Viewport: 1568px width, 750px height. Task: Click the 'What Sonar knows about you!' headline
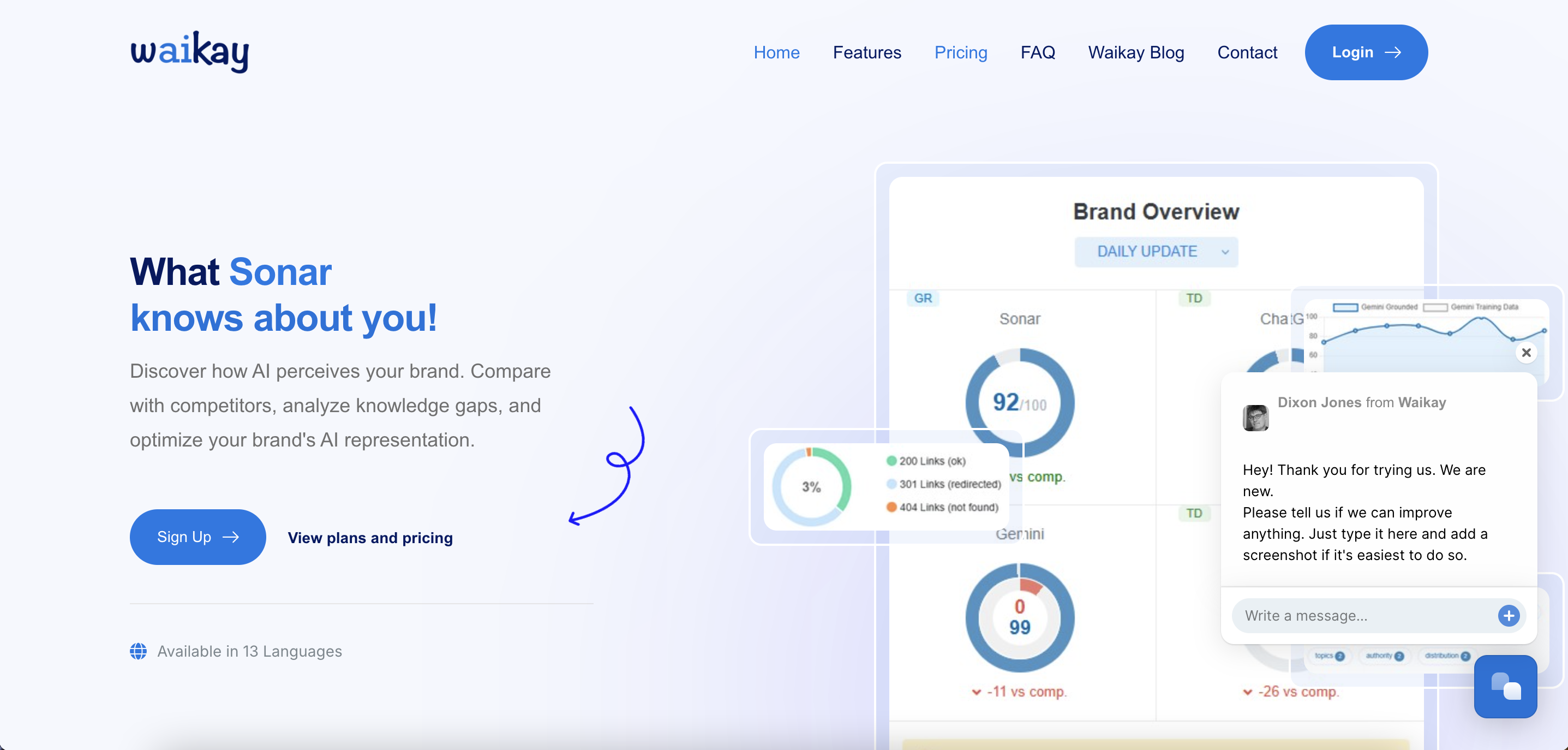point(284,295)
